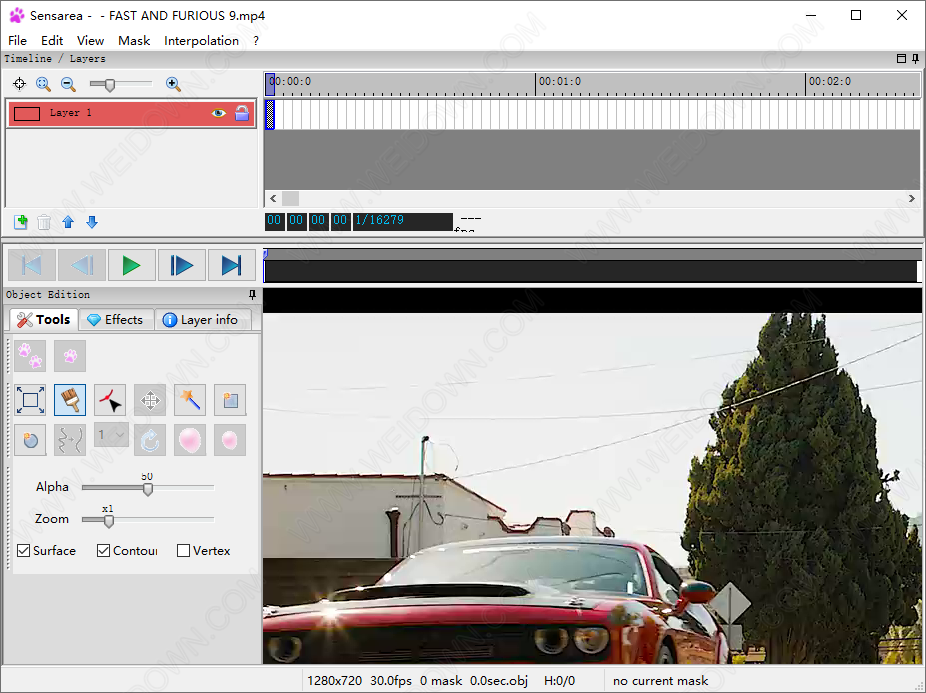926x693 pixels.
Task: Click the wavy contour smoothing tool icon
Action: [70, 440]
